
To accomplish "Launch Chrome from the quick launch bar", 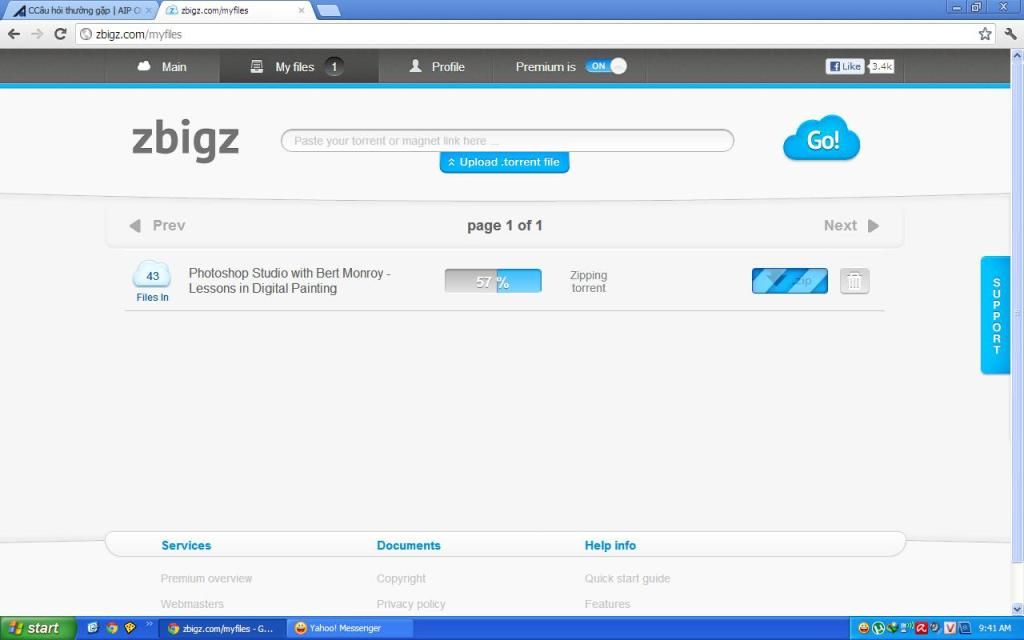I will coord(112,628).
